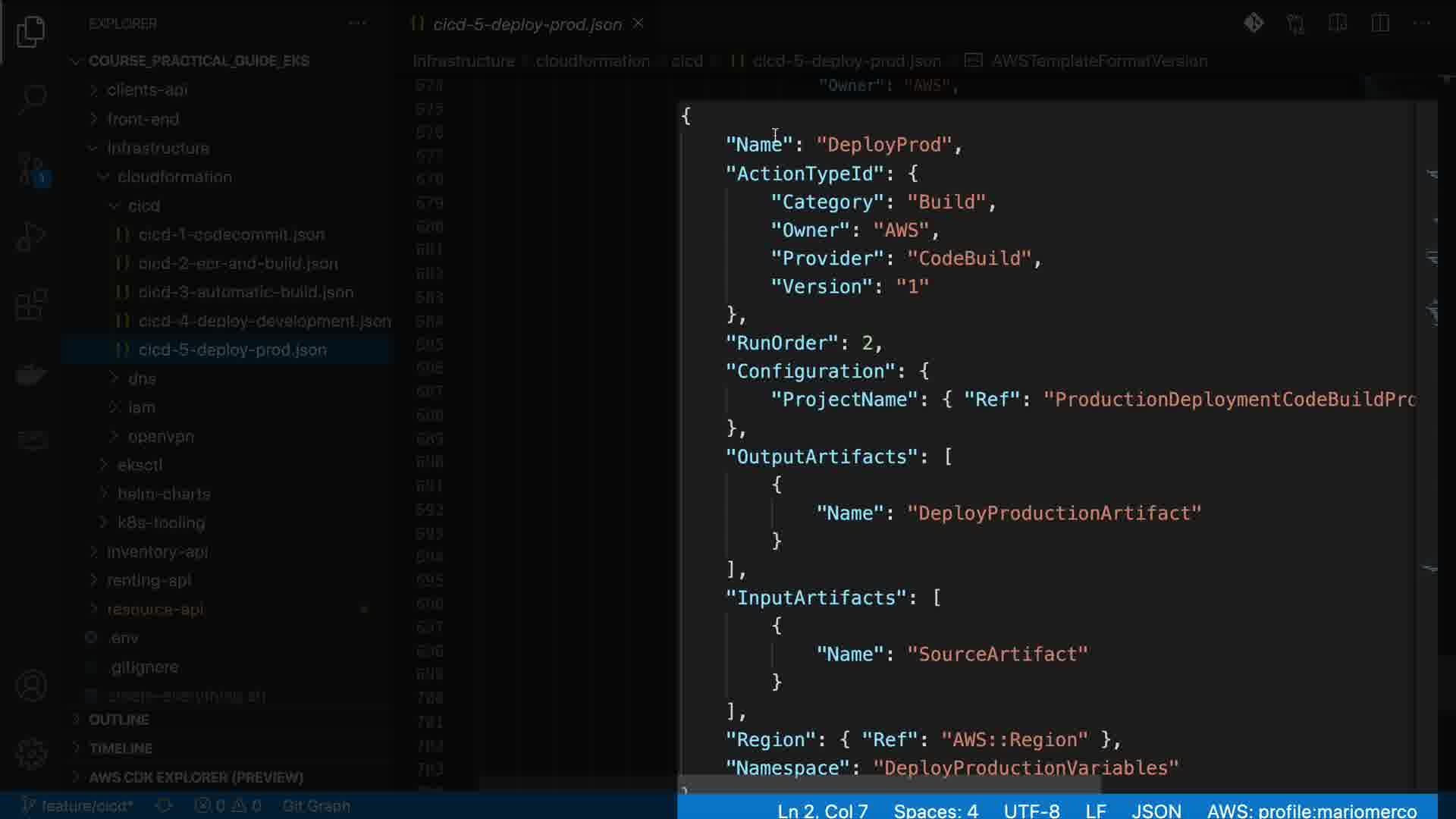
Task: Open the Source Control view icon
Action: (x=31, y=168)
